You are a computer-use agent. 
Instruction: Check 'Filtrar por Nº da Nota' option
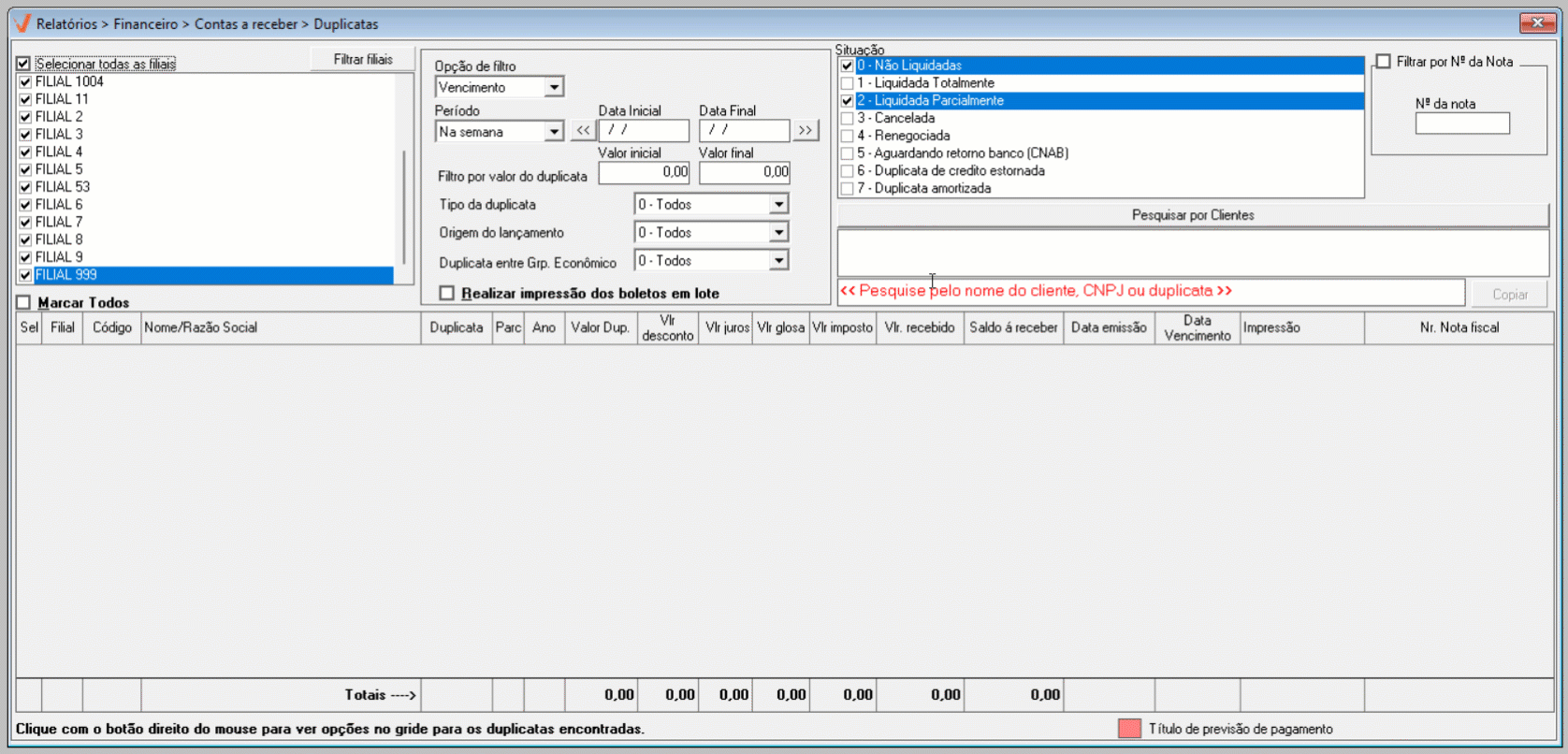click(1384, 62)
